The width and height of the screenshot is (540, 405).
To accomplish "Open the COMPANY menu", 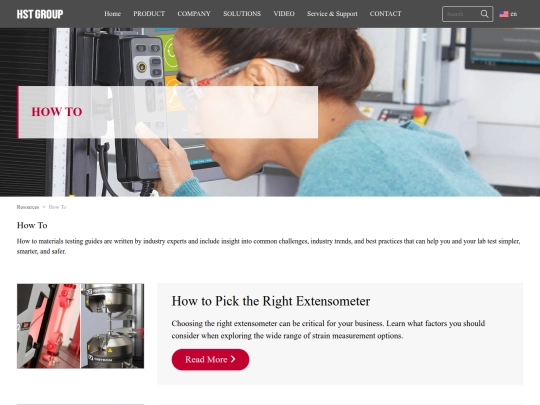I will click(194, 14).
